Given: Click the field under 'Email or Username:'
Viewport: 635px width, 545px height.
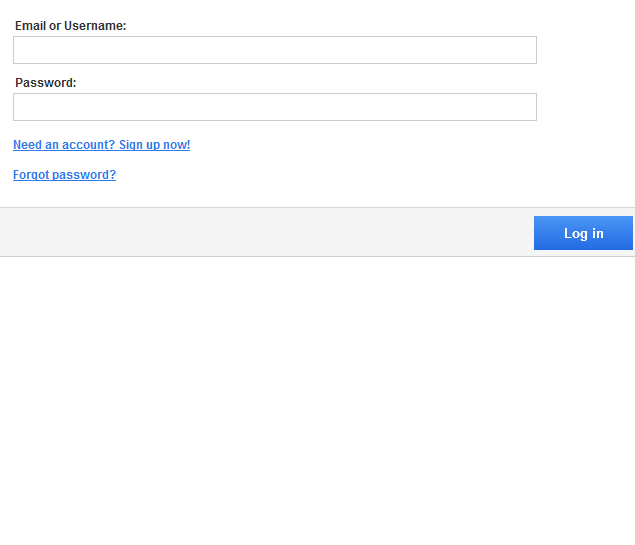Looking at the screenshot, I should (x=274, y=50).
